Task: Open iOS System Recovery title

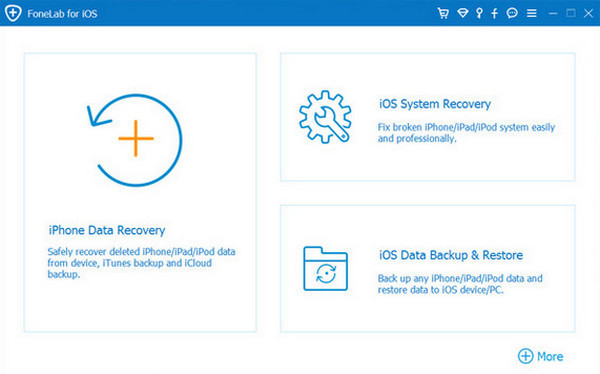Action: tap(435, 104)
